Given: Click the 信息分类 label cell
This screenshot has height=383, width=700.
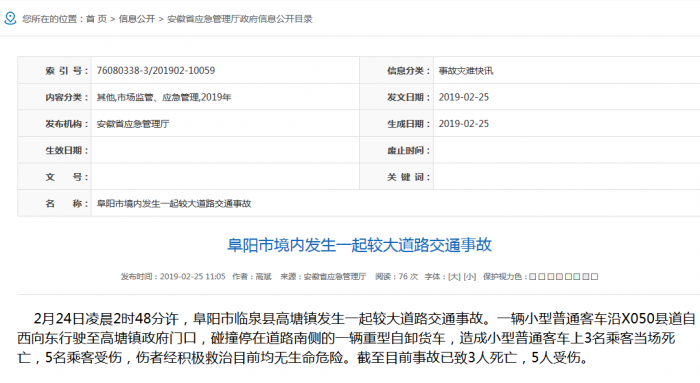Looking at the screenshot, I should (396, 71).
